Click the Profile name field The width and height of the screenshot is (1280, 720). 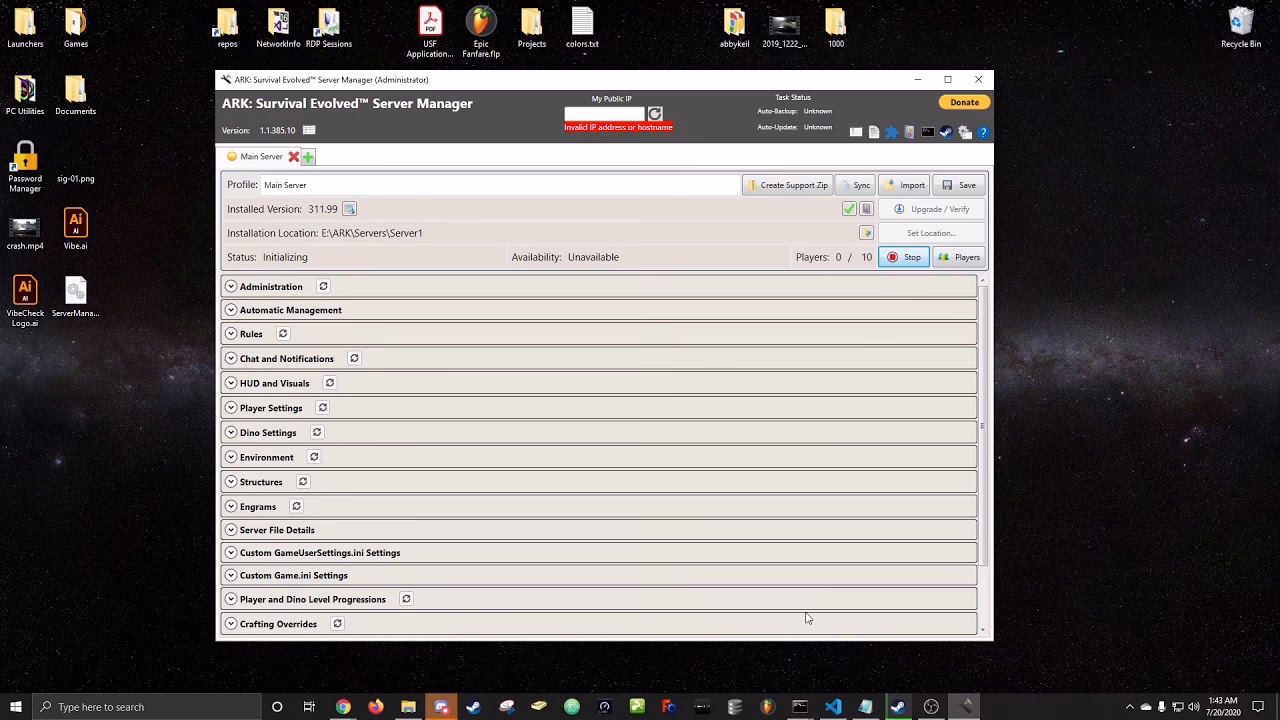pos(500,185)
